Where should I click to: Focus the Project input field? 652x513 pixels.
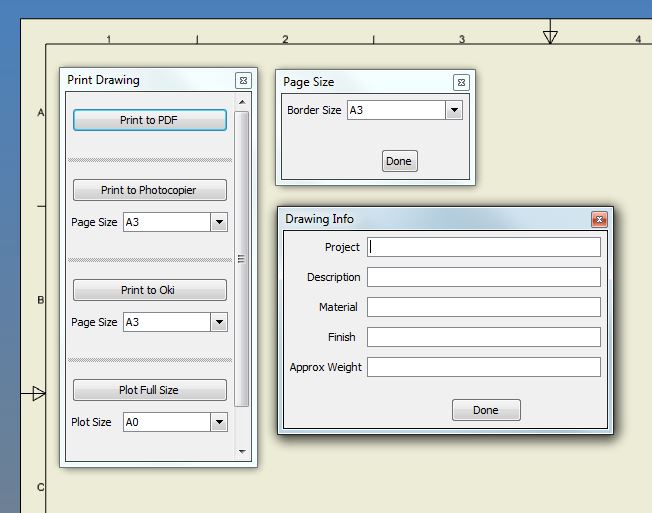coord(484,247)
